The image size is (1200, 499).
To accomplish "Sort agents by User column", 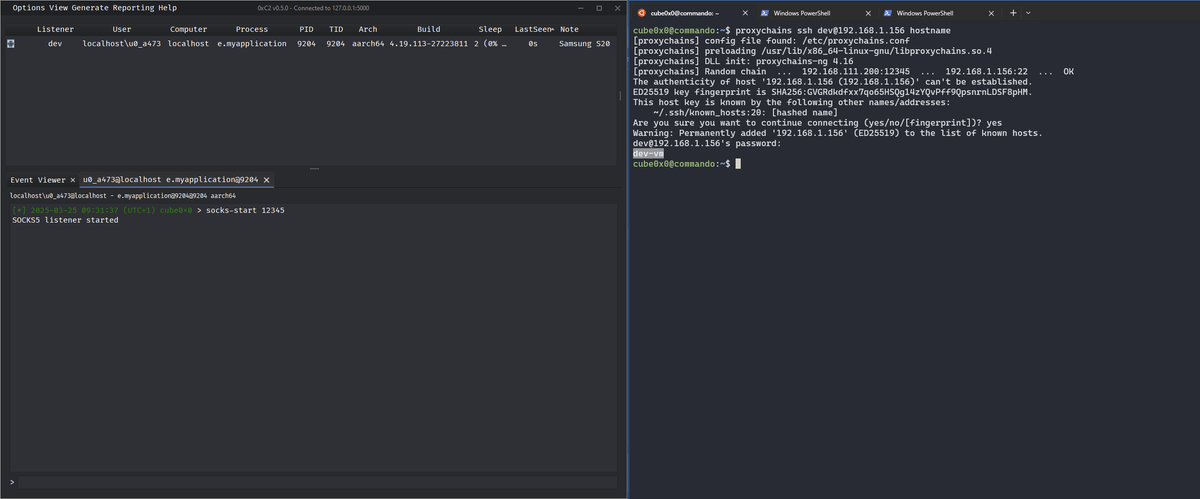I will point(121,30).
